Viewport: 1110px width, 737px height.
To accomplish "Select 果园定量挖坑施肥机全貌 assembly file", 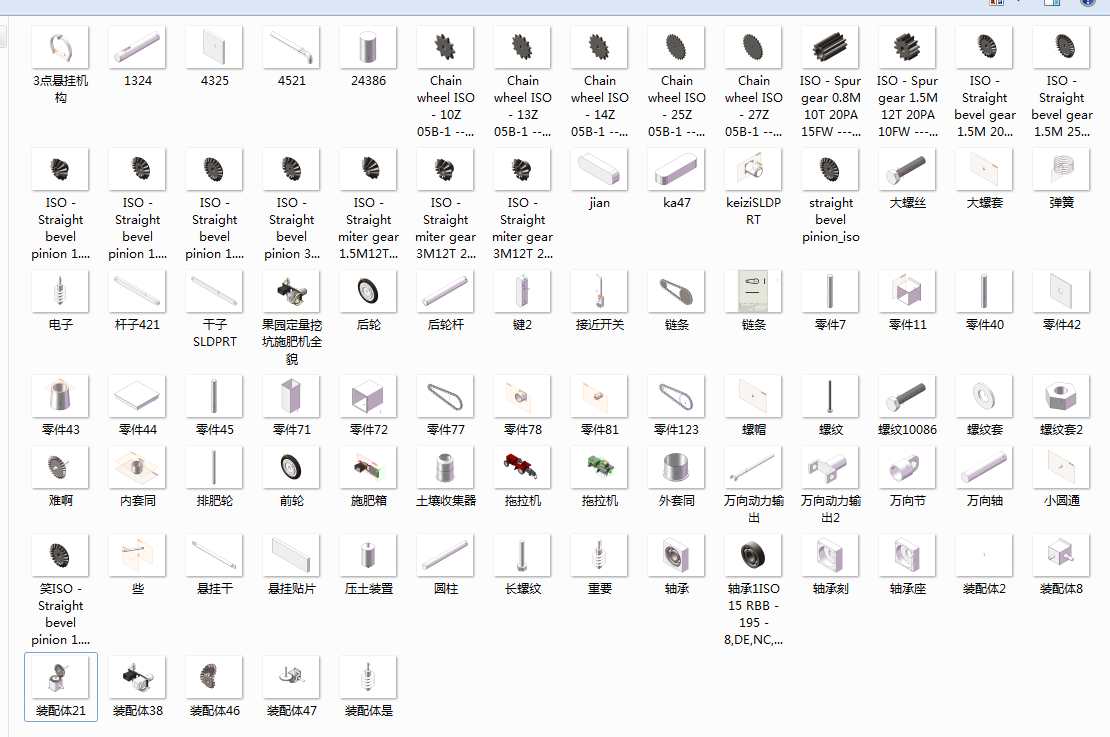I will point(291,292).
